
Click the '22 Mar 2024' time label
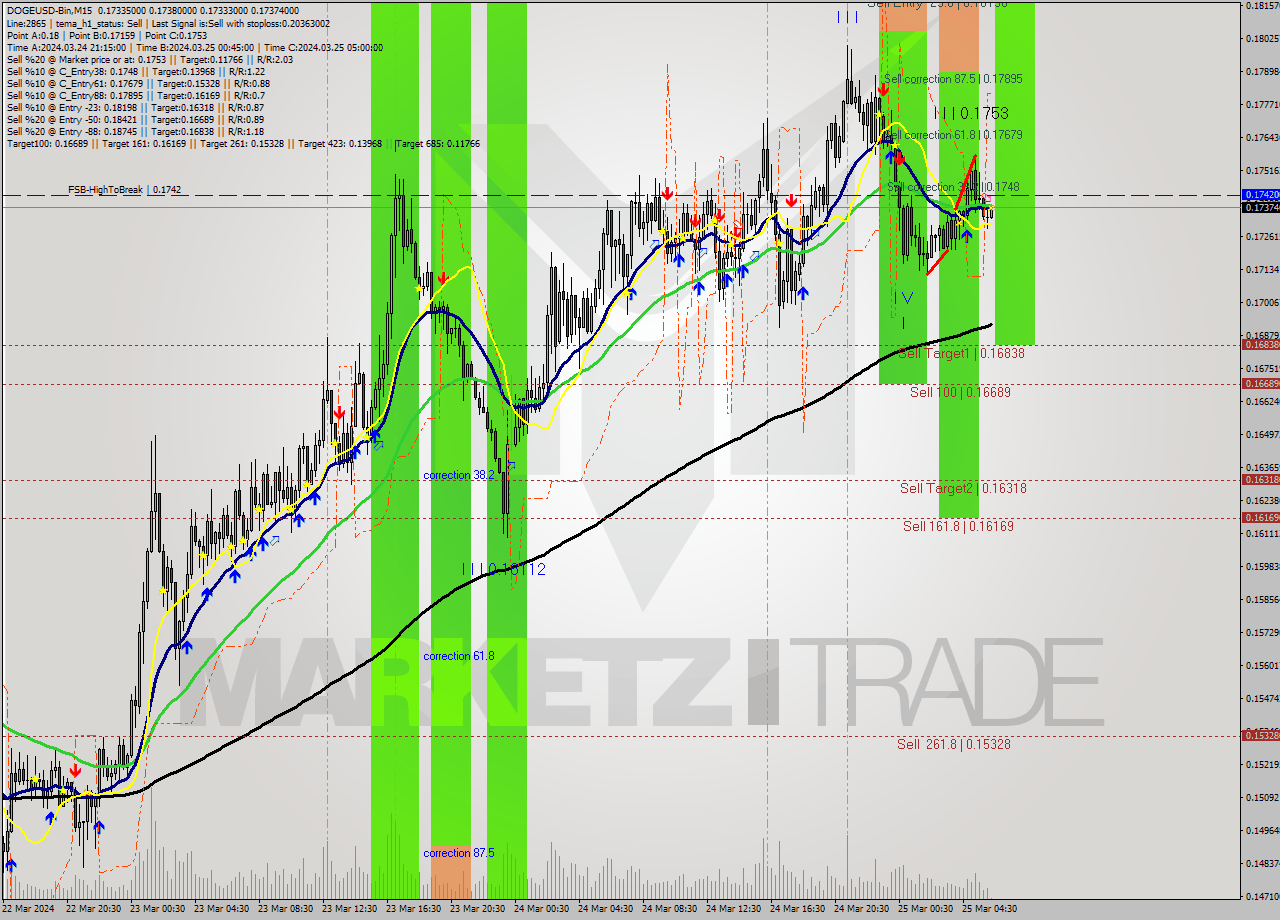pos(28,909)
